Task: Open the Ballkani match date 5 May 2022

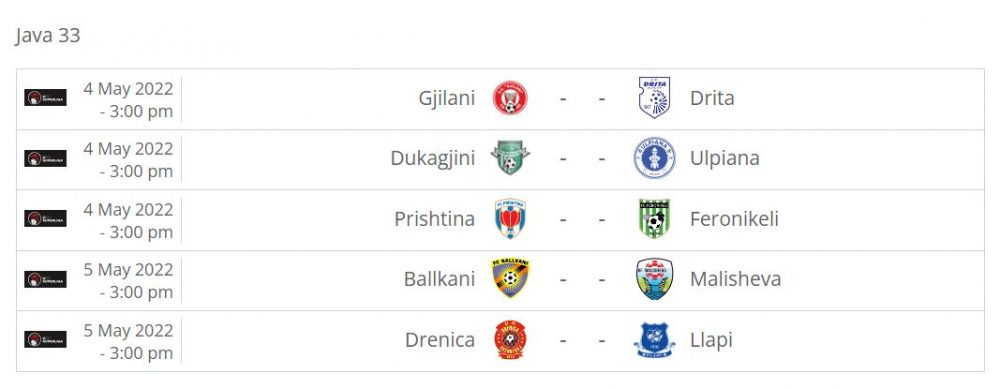Action: 128,270
